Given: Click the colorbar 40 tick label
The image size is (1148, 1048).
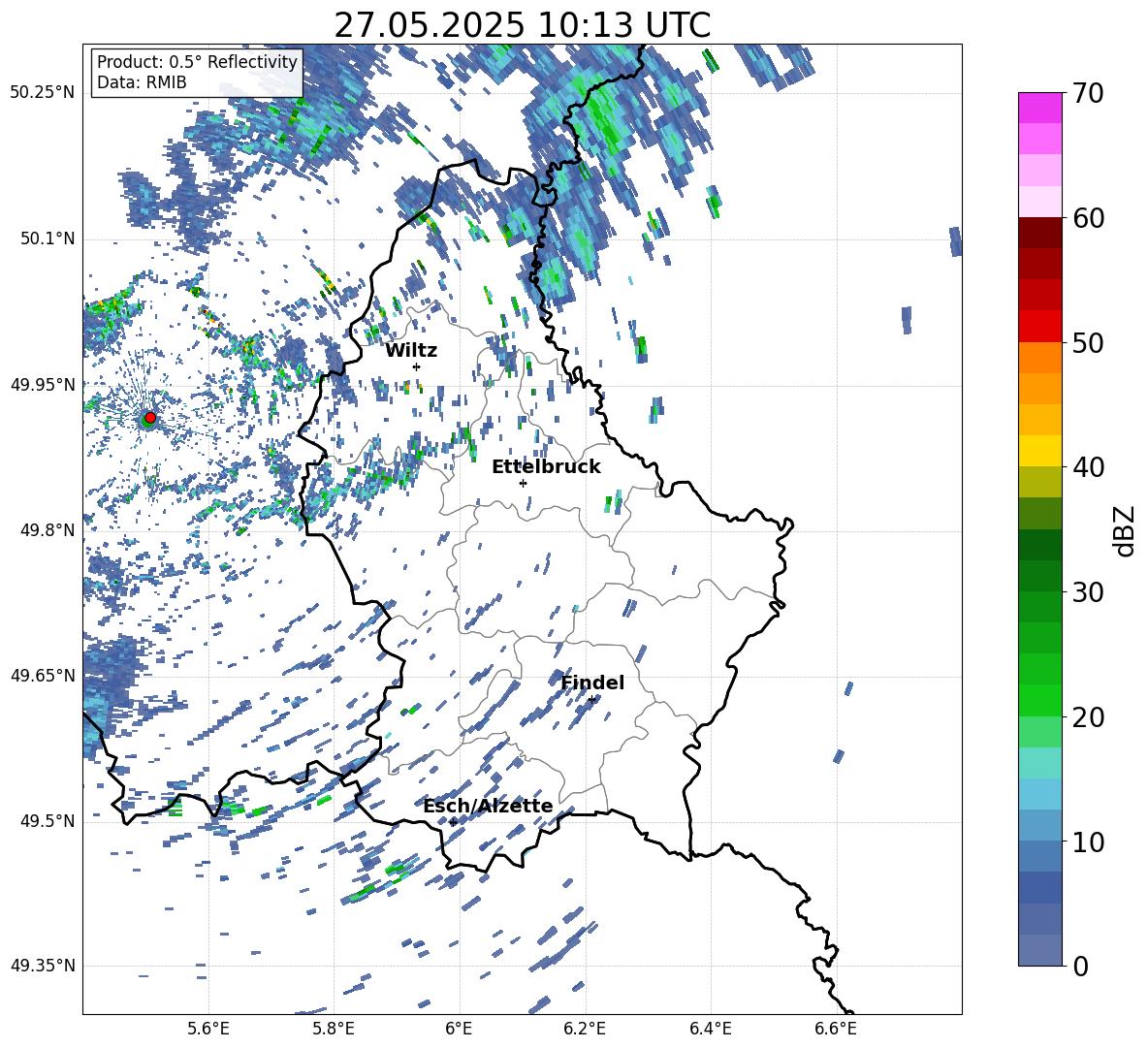Looking at the screenshot, I should (x=1089, y=467).
